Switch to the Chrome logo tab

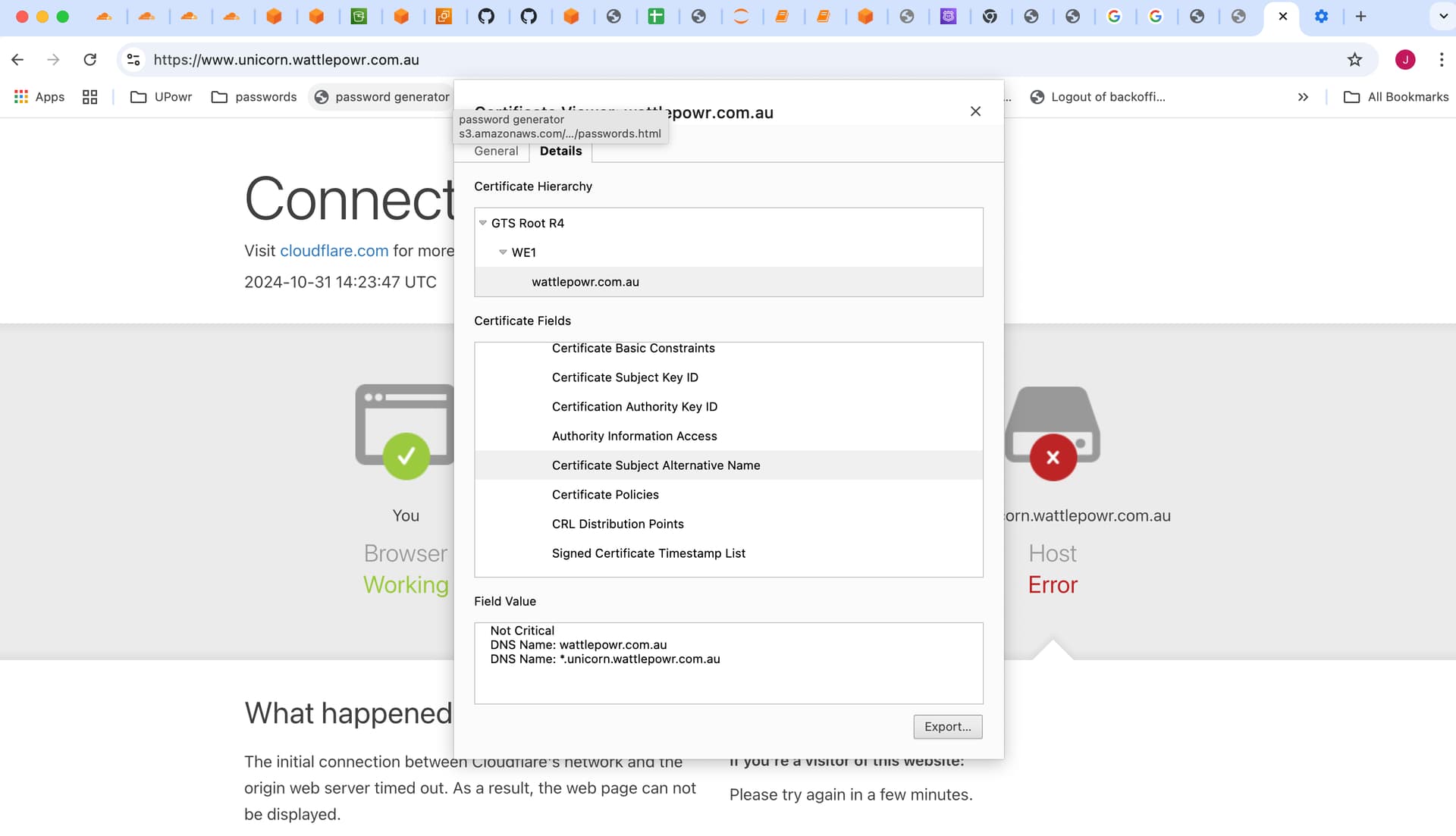(x=990, y=16)
